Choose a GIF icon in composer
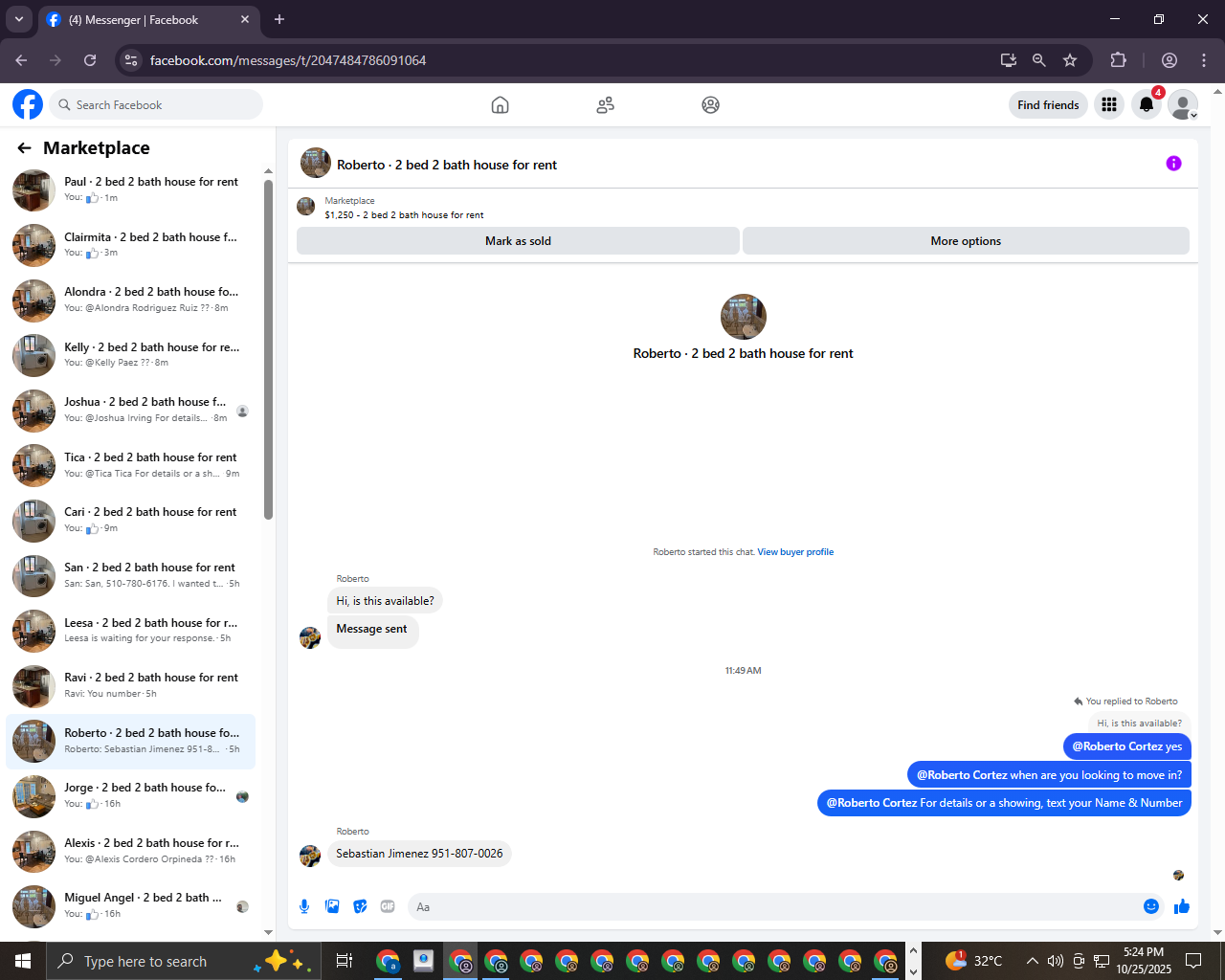1225x980 pixels. (388, 906)
